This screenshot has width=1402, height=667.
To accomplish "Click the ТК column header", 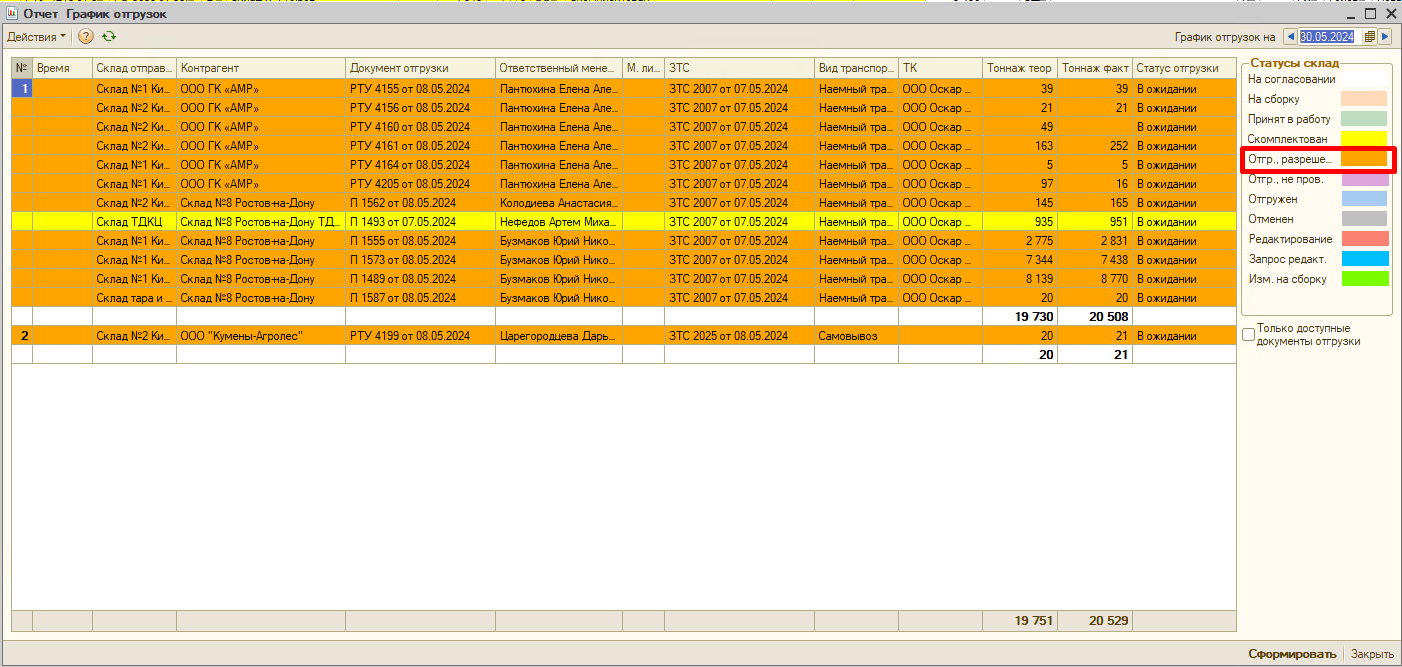I will (x=941, y=68).
